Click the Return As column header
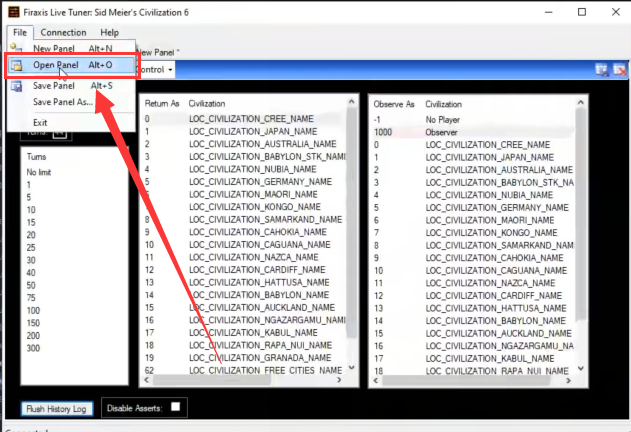Screen dimensions: 631x432 tap(162, 103)
